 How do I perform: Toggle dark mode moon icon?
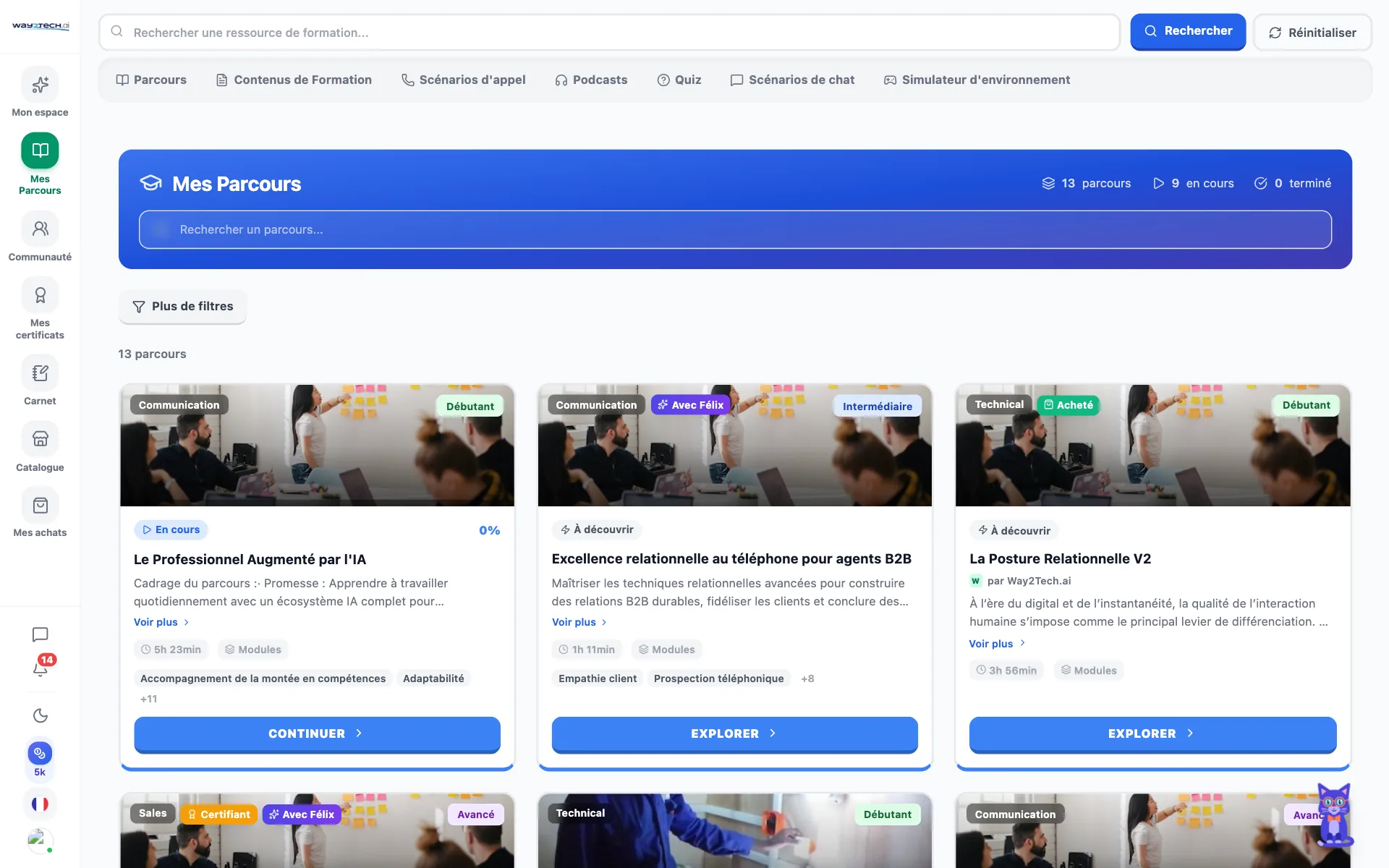[x=41, y=715]
